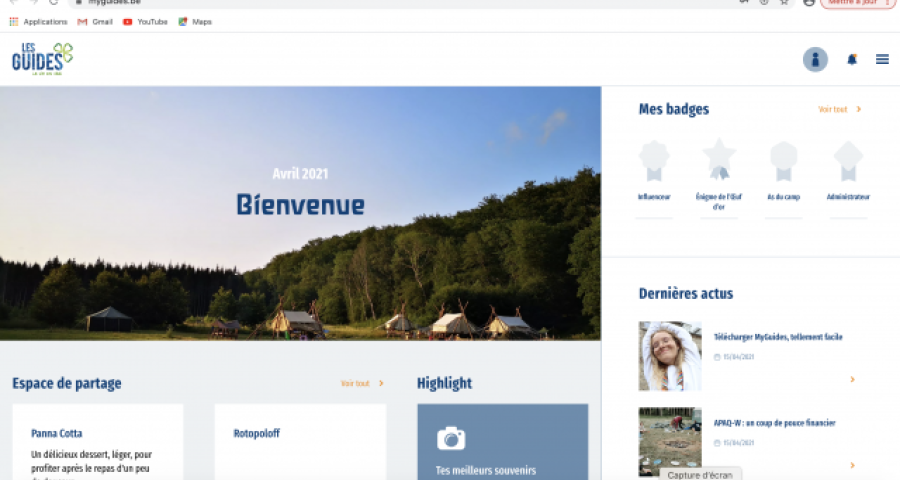The height and width of the screenshot is (480, 900).
Task: Click Voir tout in Mes badges
Action: [x=833, y=109]
